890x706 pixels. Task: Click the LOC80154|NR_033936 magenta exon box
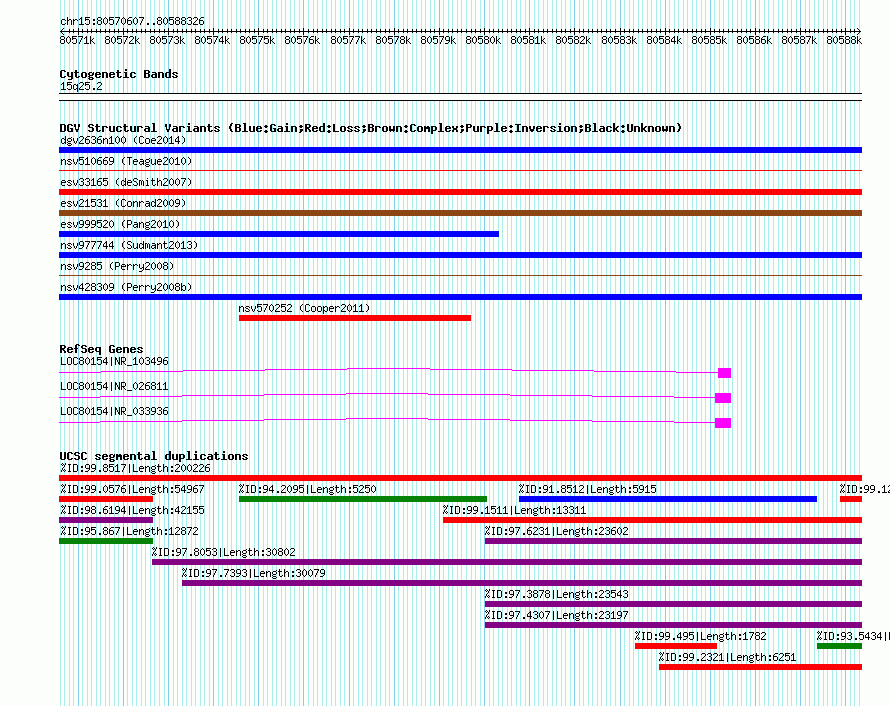pos(723,423)
